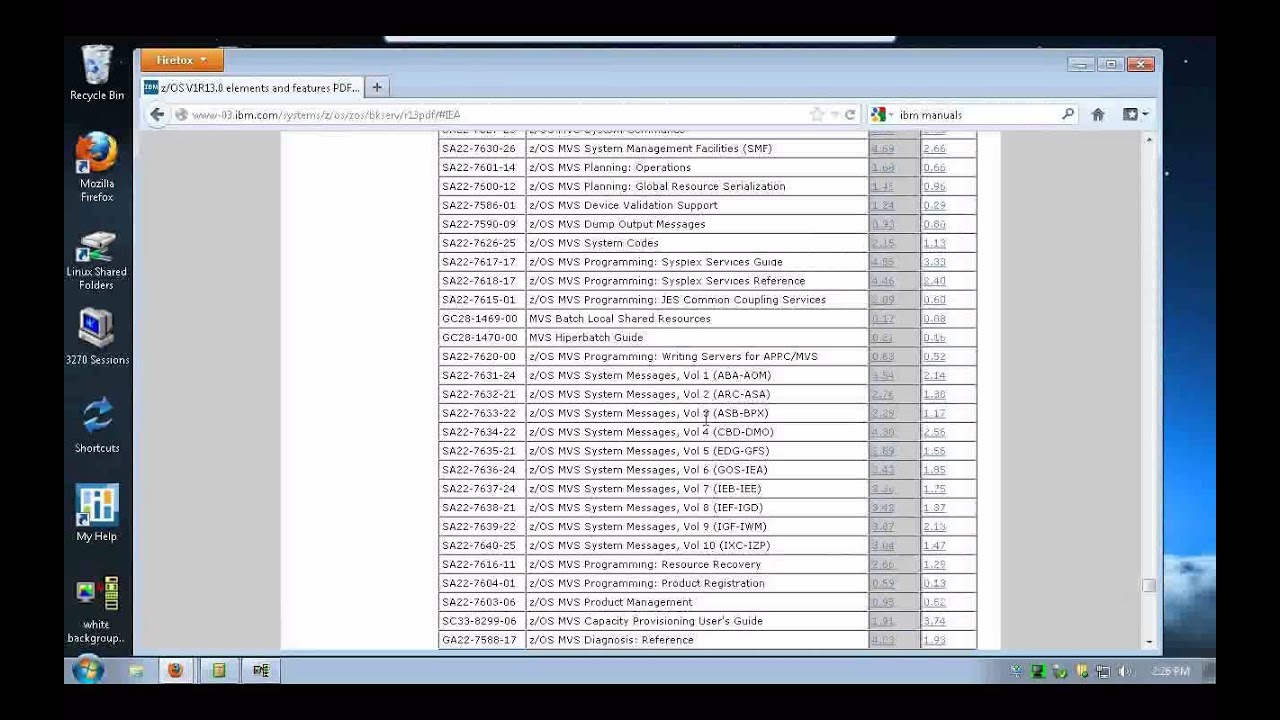
Task: Select 'z/OS MVS System Messages, Vol 5 (EDG-GFS)'
Action: click(649, 451)
